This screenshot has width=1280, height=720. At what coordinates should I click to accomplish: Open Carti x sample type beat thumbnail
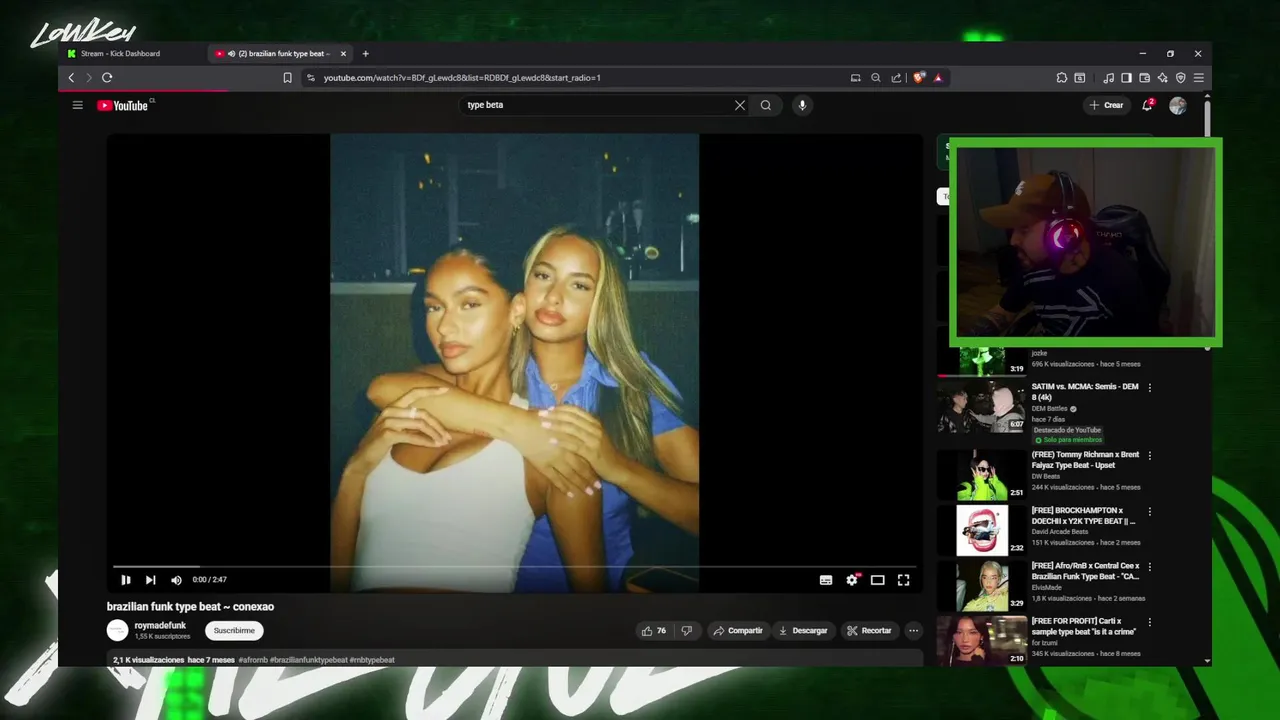click(982, 641)
